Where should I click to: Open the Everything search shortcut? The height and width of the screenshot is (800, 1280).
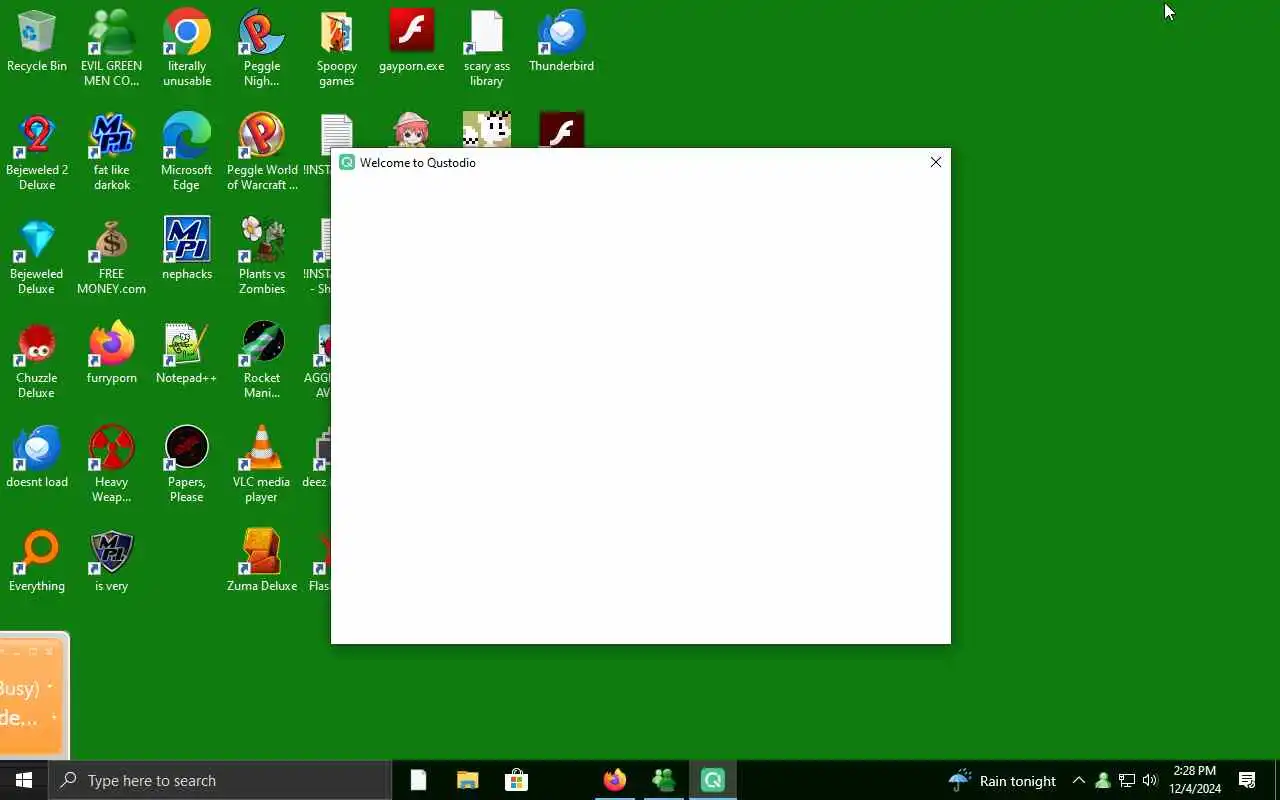pos(37,561)
